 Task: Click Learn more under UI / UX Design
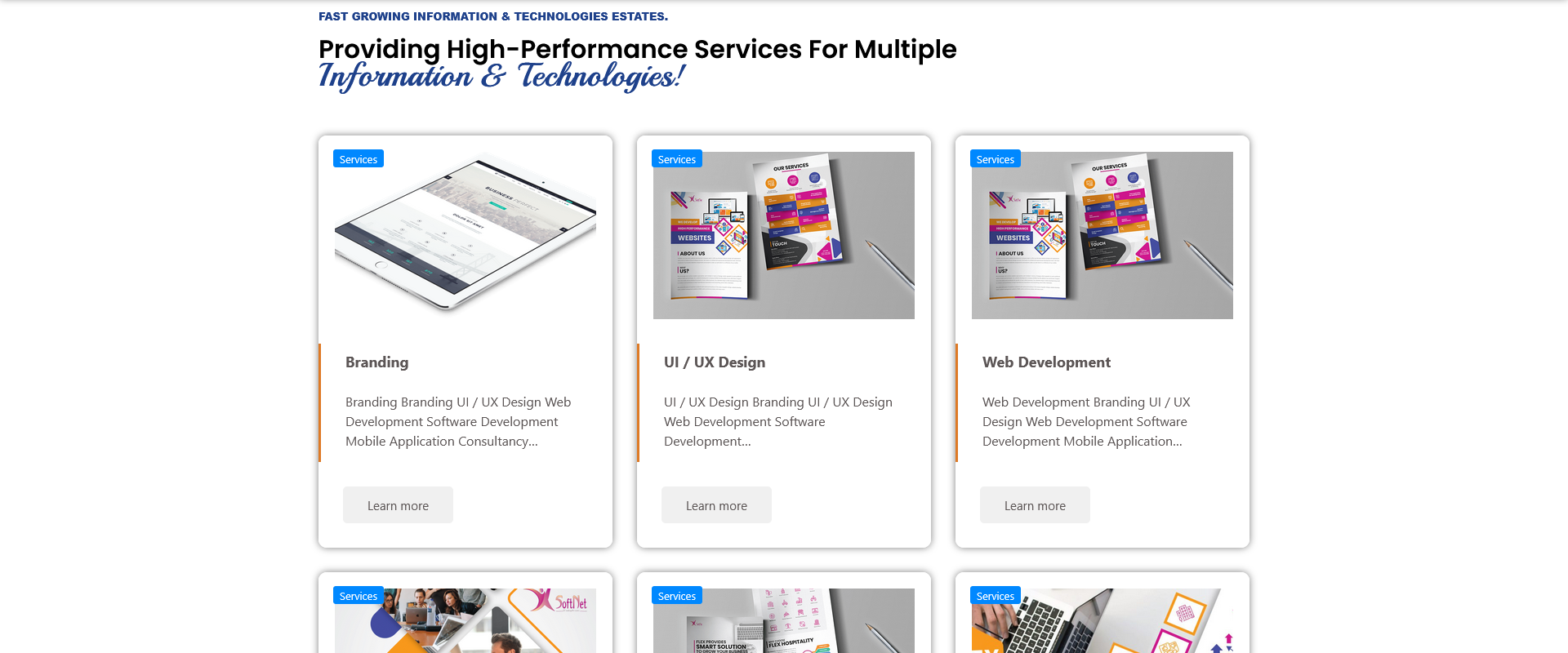(716, 505)
